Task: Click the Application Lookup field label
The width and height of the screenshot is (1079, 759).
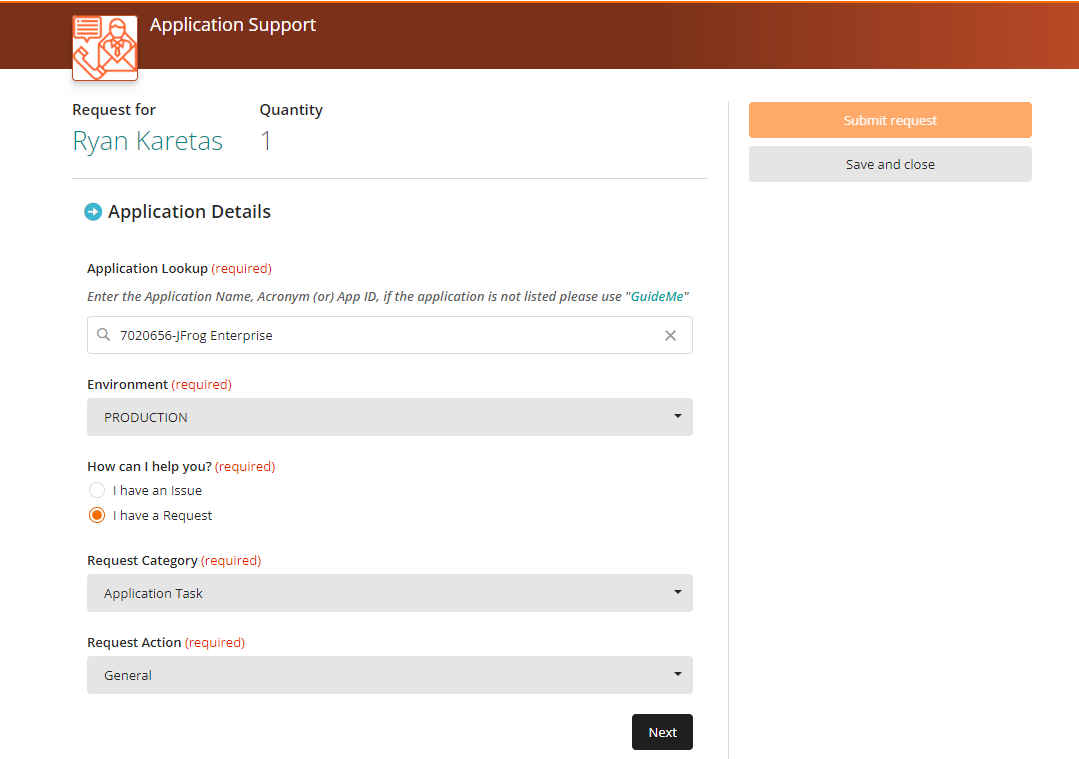Action: click(147, 269)
